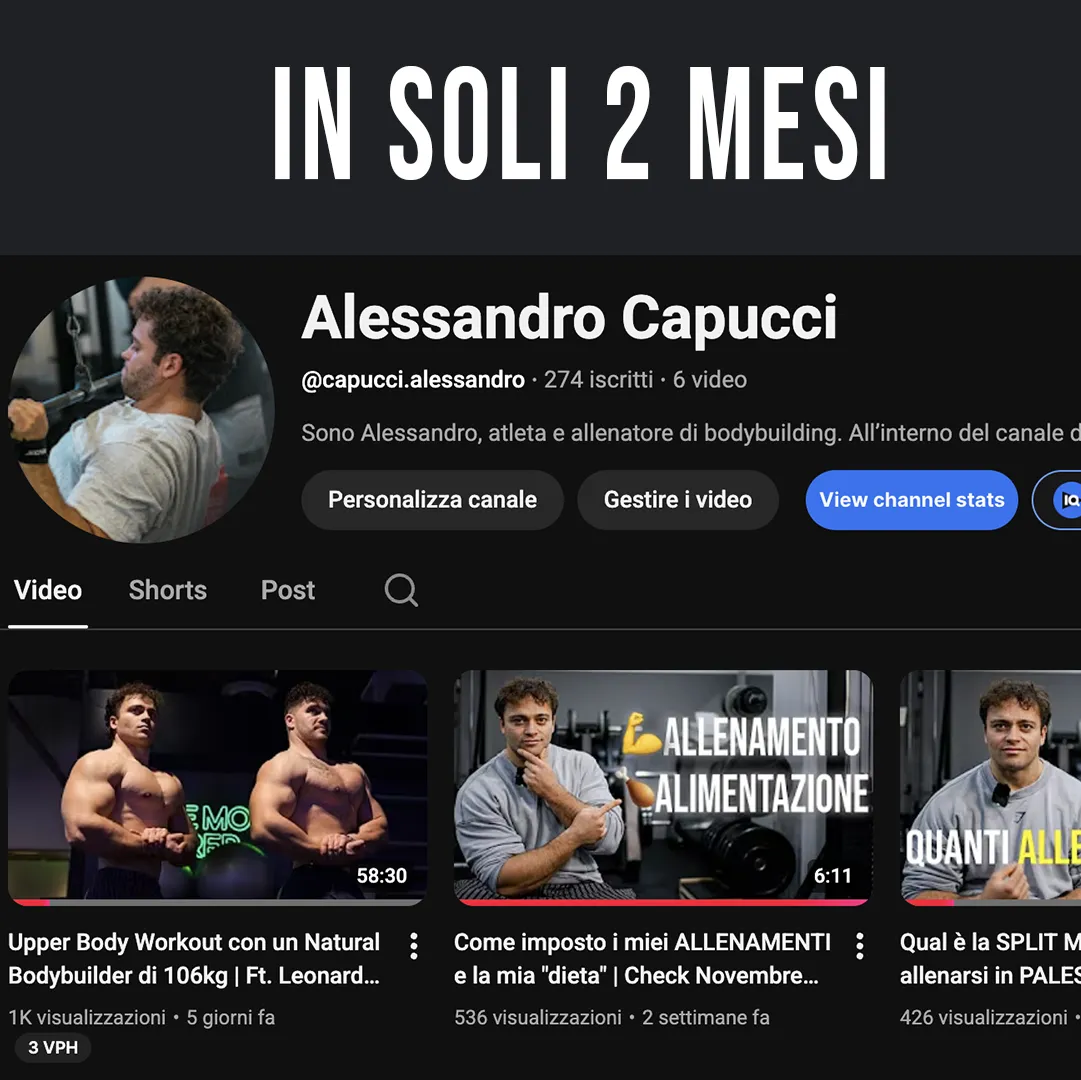
Task: Open the channel search magnifier icon
Action: pyautogui.click(x=401, y=590)
